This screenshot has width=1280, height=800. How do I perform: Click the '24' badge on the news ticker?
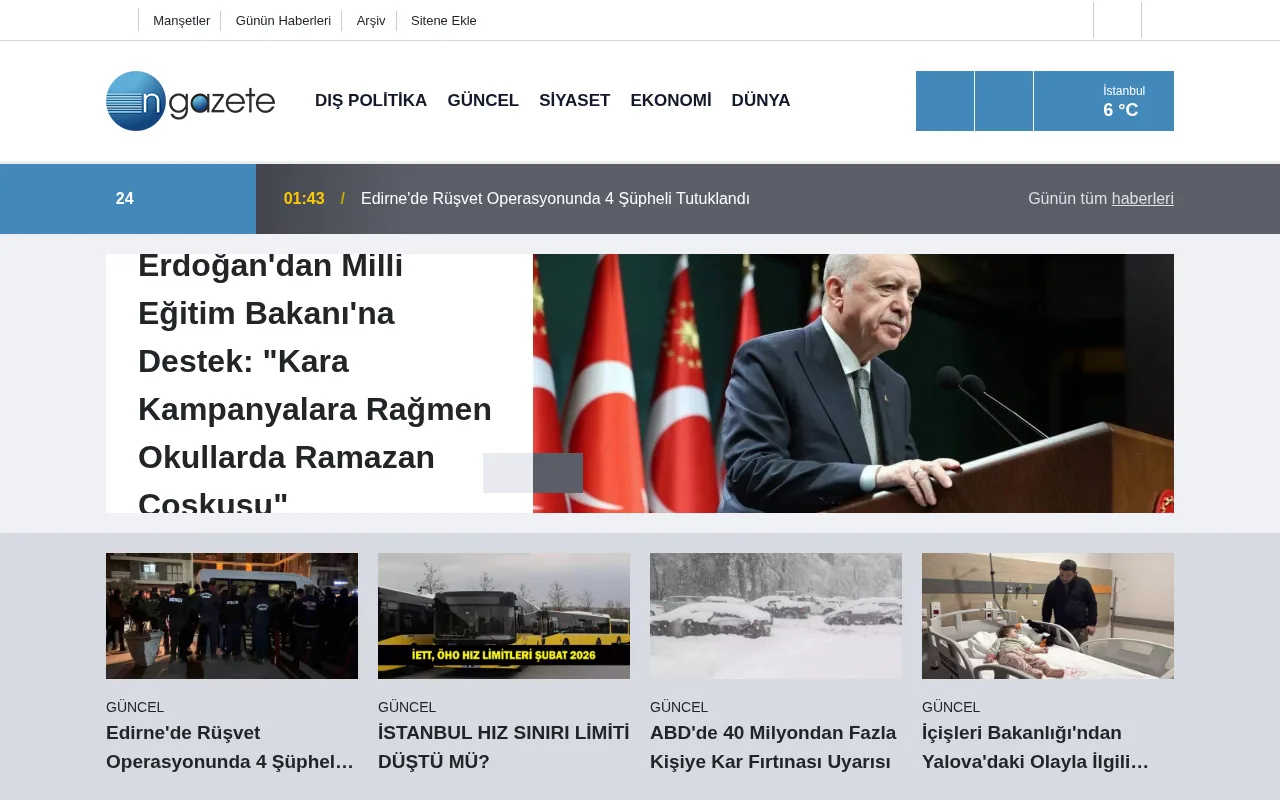[x=126, y=198]
